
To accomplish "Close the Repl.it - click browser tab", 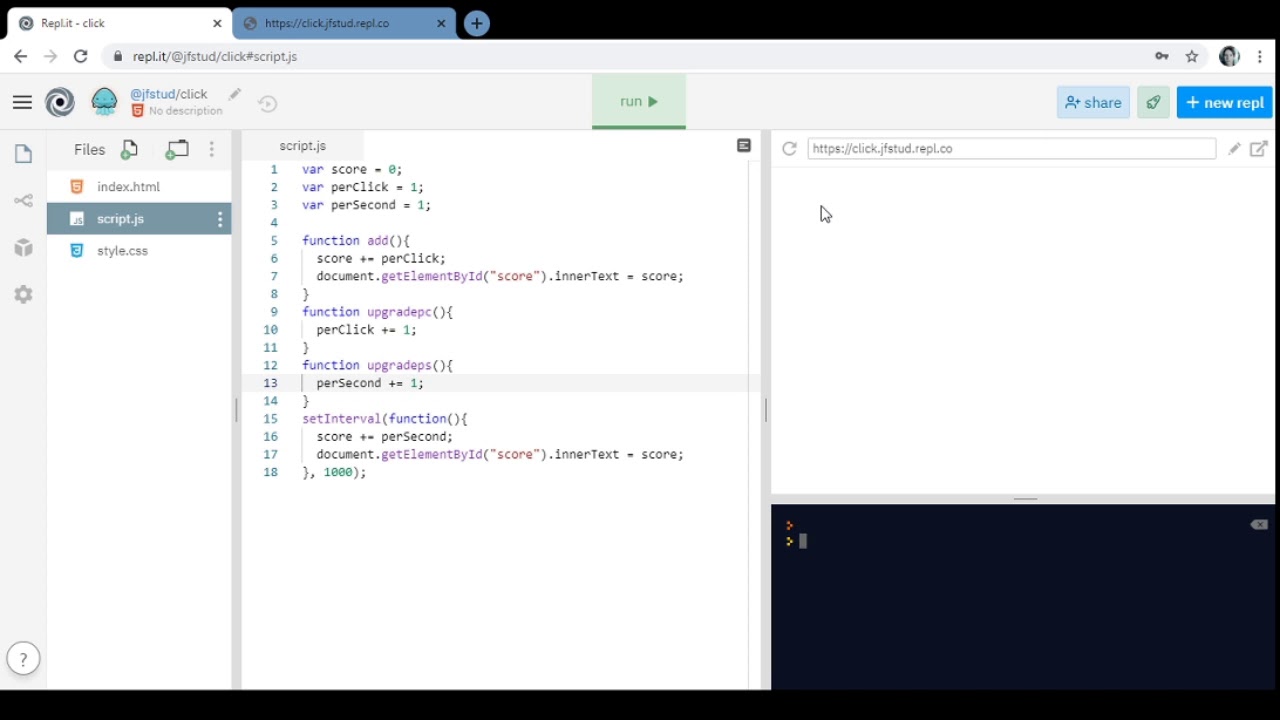I will (217, 23).
